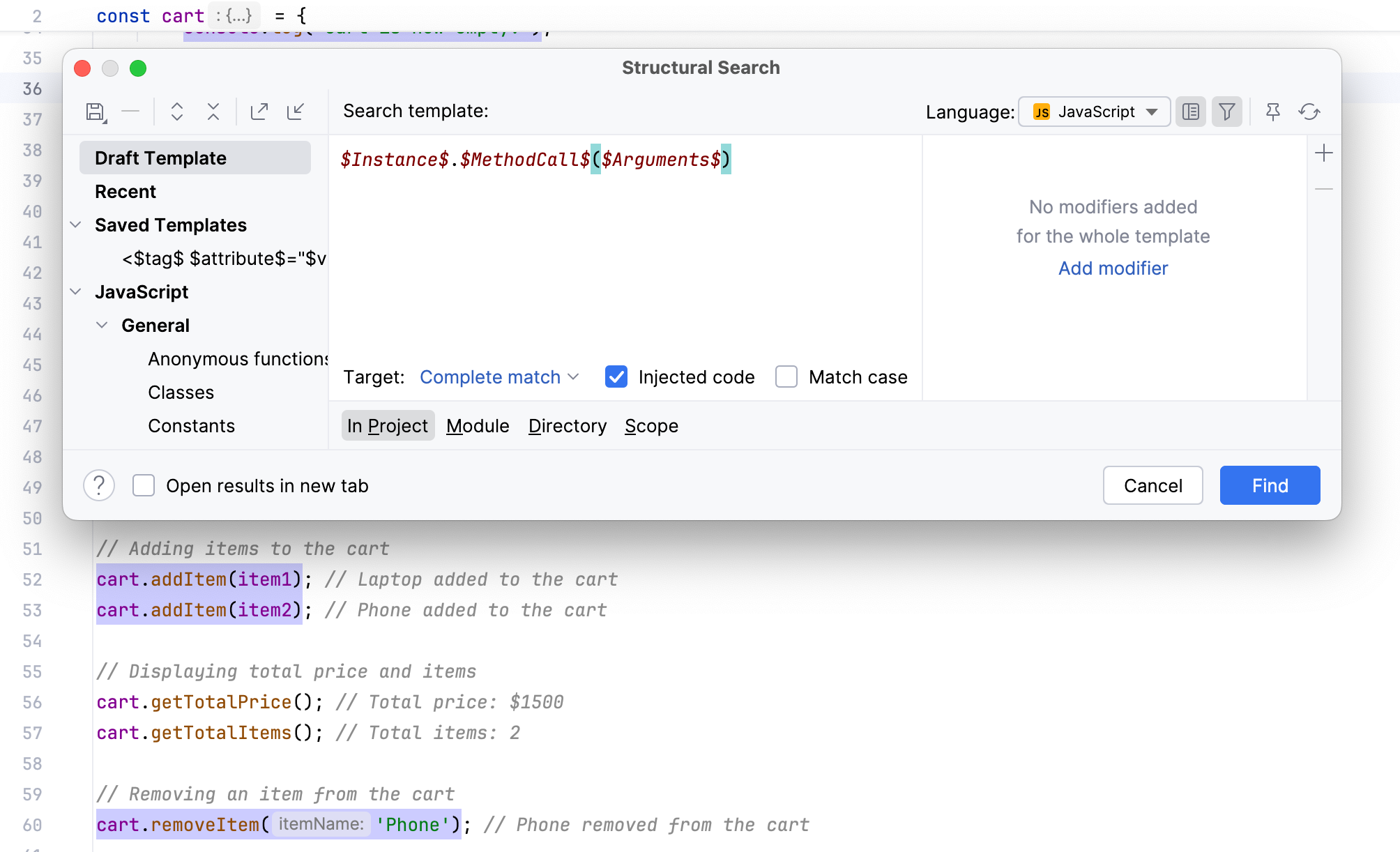Enable Open results in new tab
Image resolution: width=1400 pixels, height=852 pixels.
coord(145,485)
